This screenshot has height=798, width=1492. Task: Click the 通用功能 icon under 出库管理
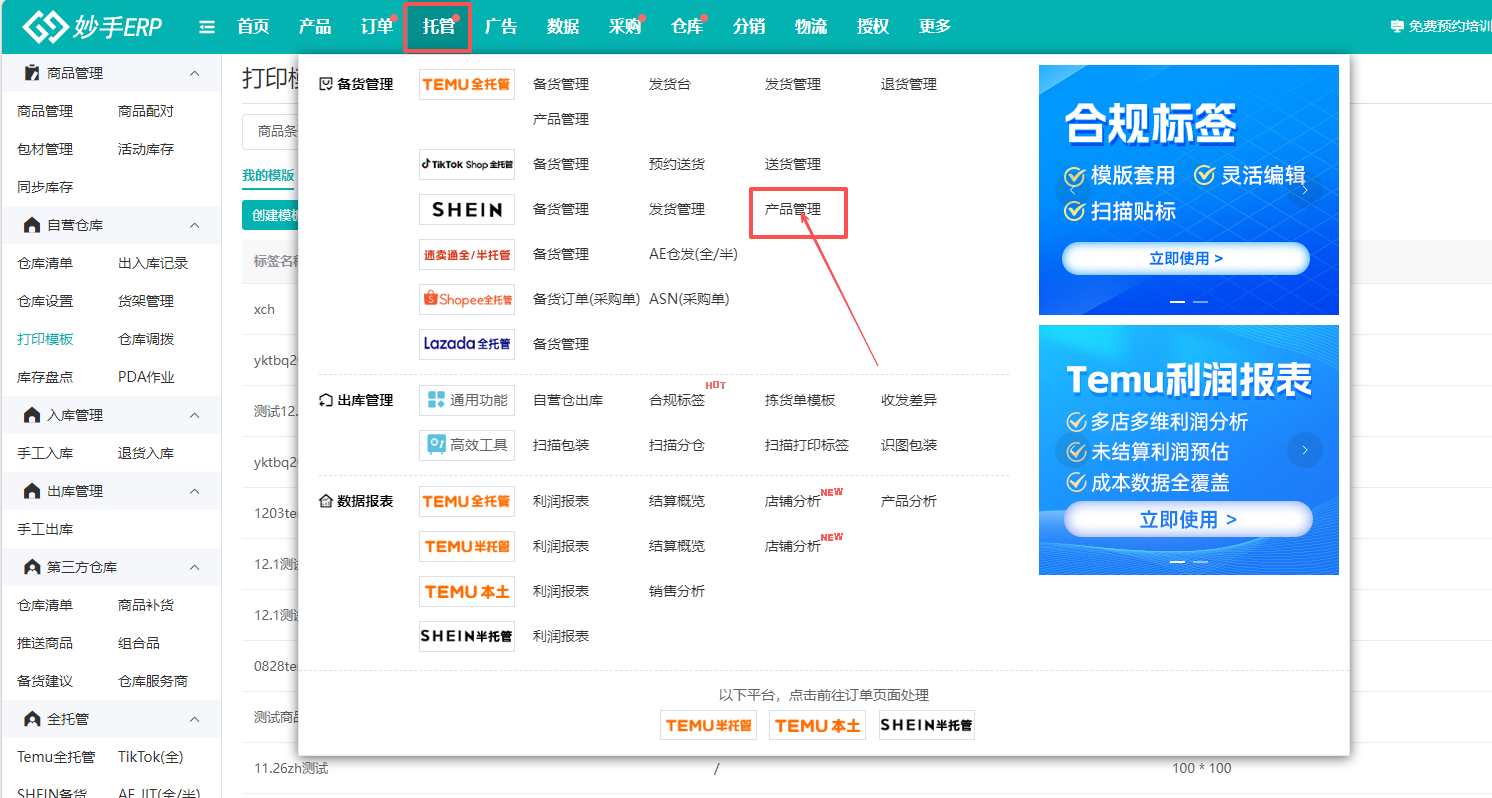(466, 400)
